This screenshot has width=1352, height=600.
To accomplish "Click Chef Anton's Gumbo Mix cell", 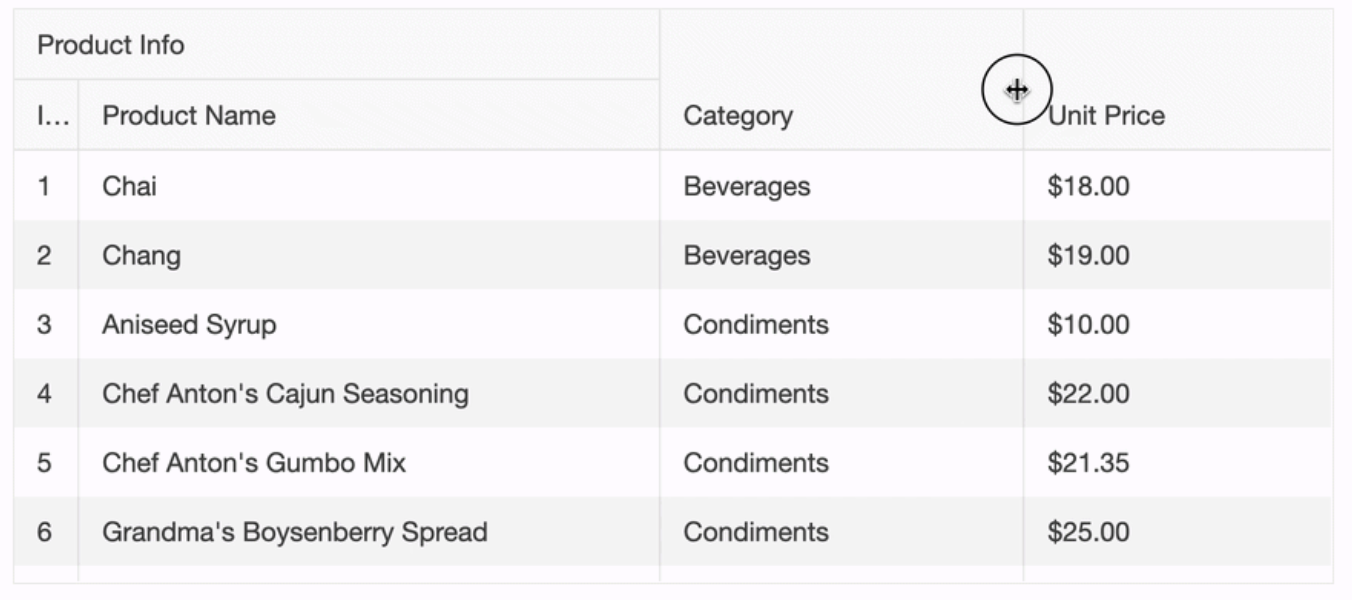I will (x=254, y=463).
